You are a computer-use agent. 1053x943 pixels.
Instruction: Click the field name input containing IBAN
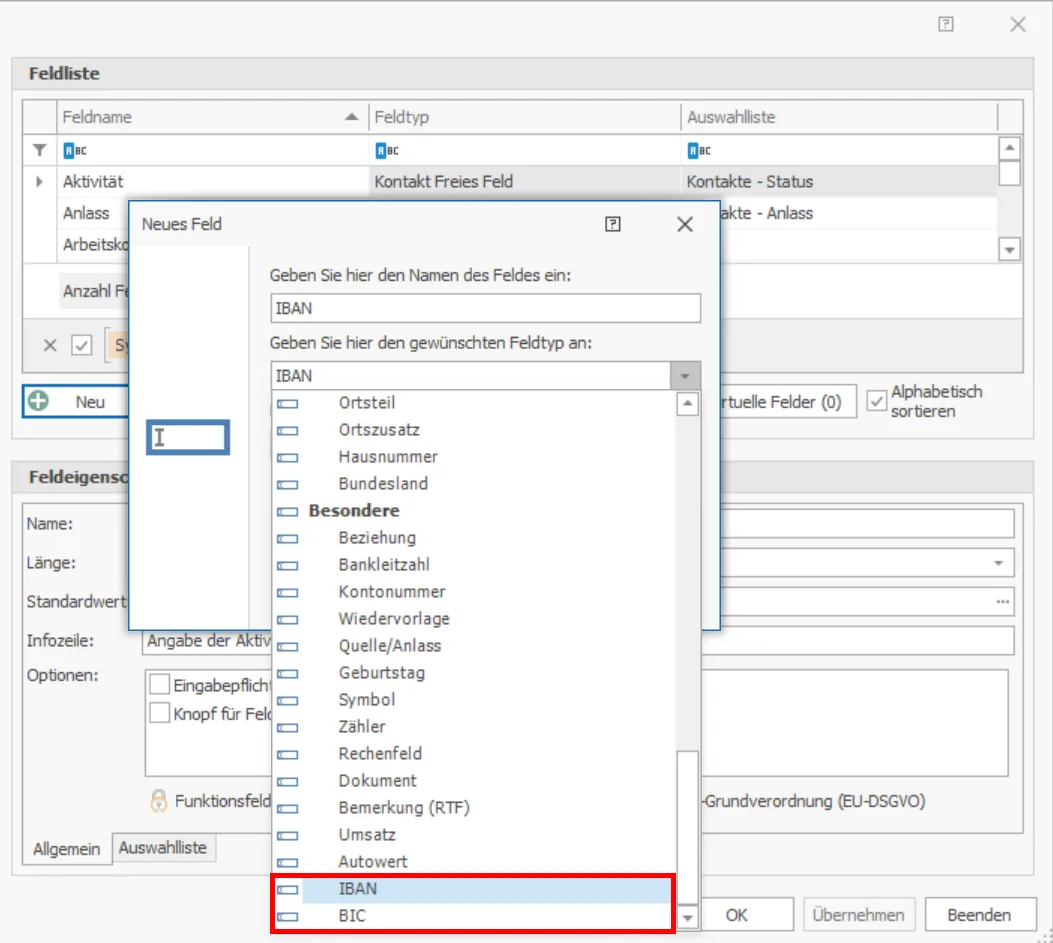pyautogui.click(x=485, y=308)
